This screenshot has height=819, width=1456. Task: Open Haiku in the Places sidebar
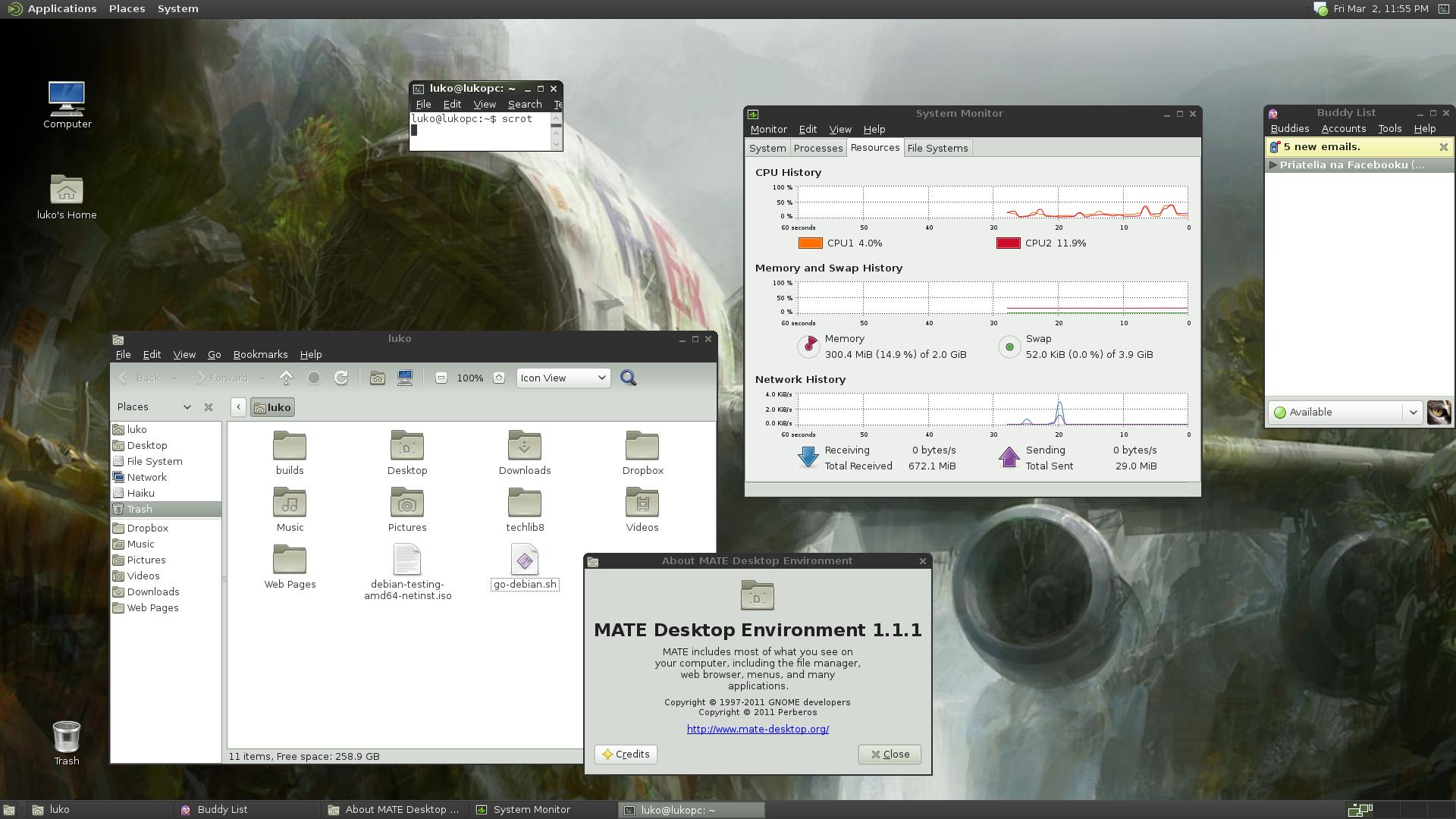pyautogui.click(x=166, y=494)
